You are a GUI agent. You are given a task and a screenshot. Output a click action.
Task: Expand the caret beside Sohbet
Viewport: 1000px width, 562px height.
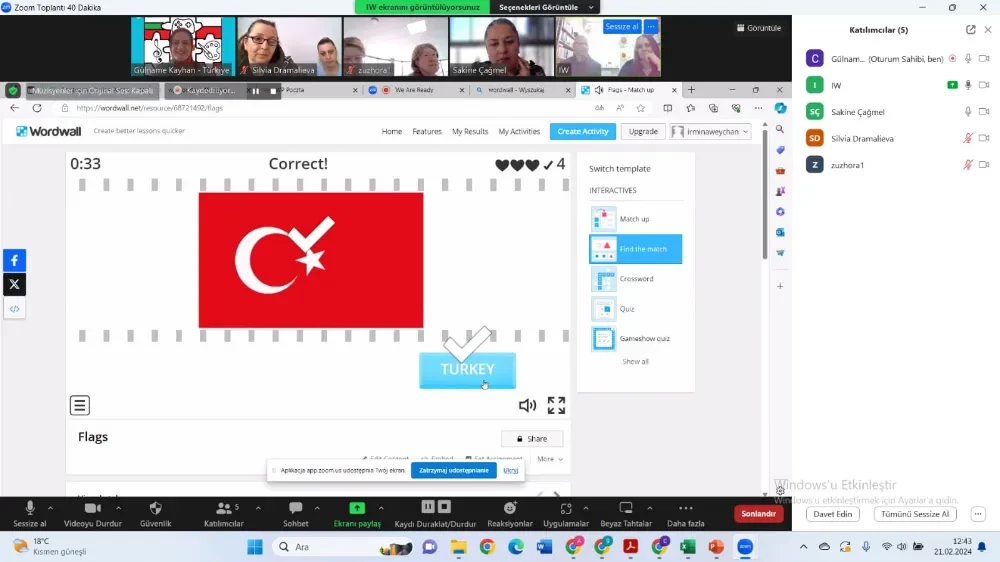(x=317, y=508)
